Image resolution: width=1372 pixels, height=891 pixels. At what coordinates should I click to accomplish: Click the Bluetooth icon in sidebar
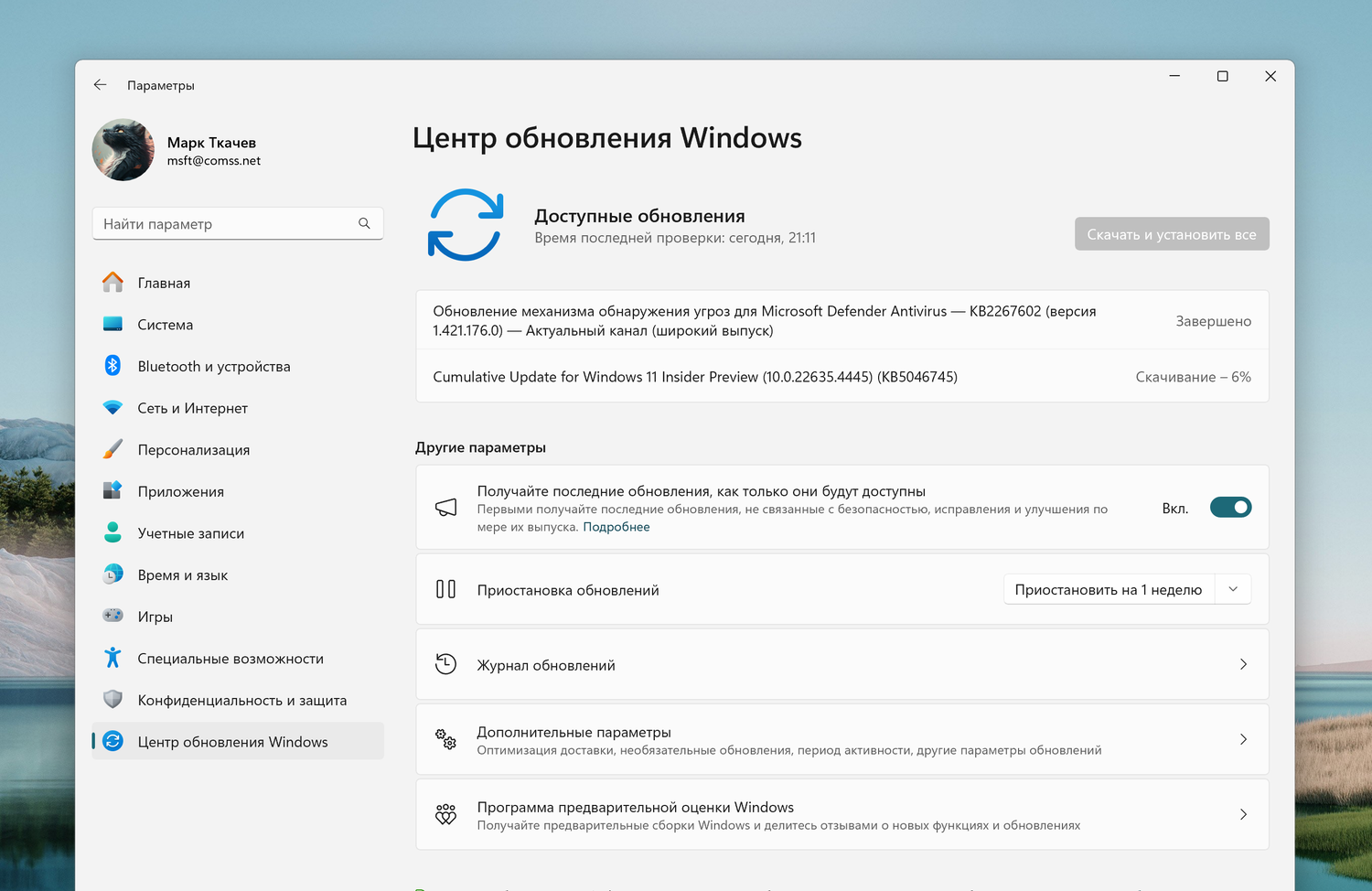coord(113,366)
